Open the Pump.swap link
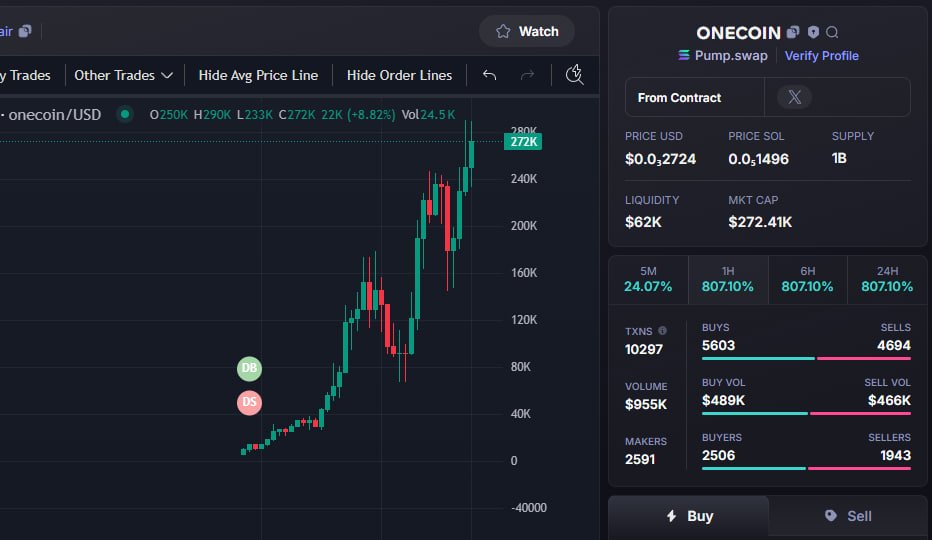The image size is (932, 540). pos(723,55)
